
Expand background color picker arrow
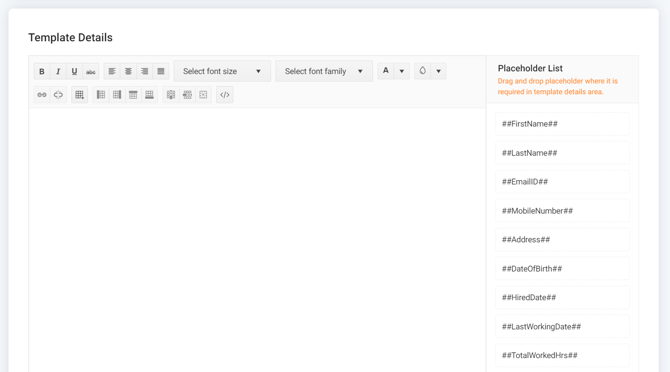pos(438,71)
